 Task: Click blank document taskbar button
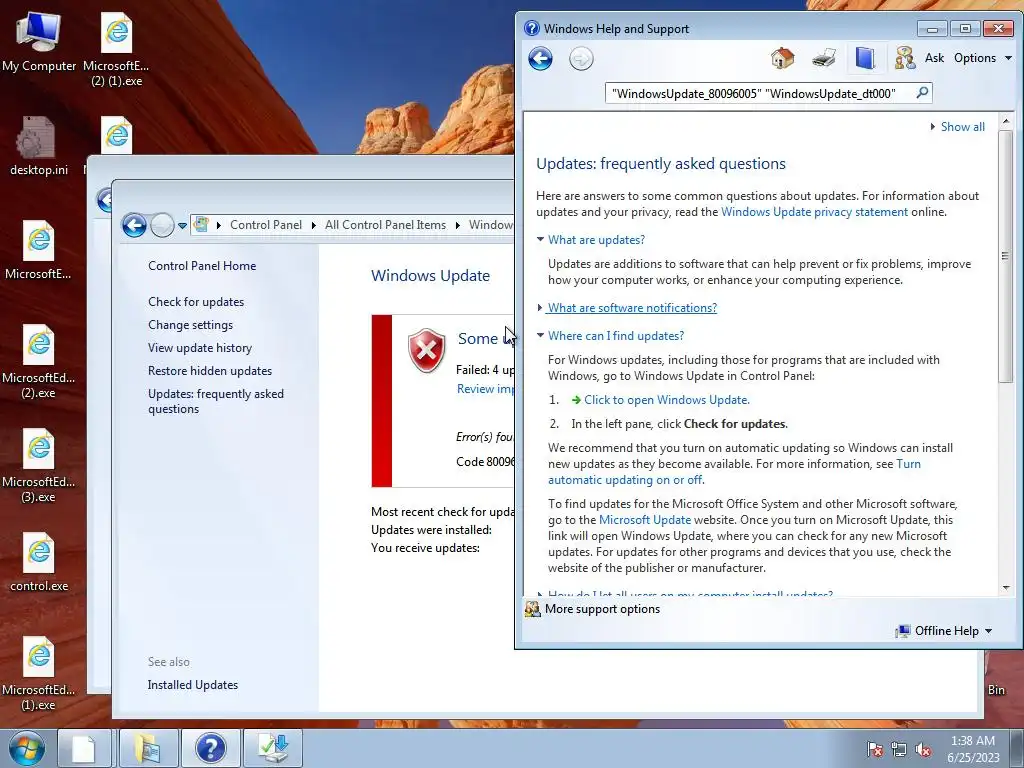tap(85, 748)
